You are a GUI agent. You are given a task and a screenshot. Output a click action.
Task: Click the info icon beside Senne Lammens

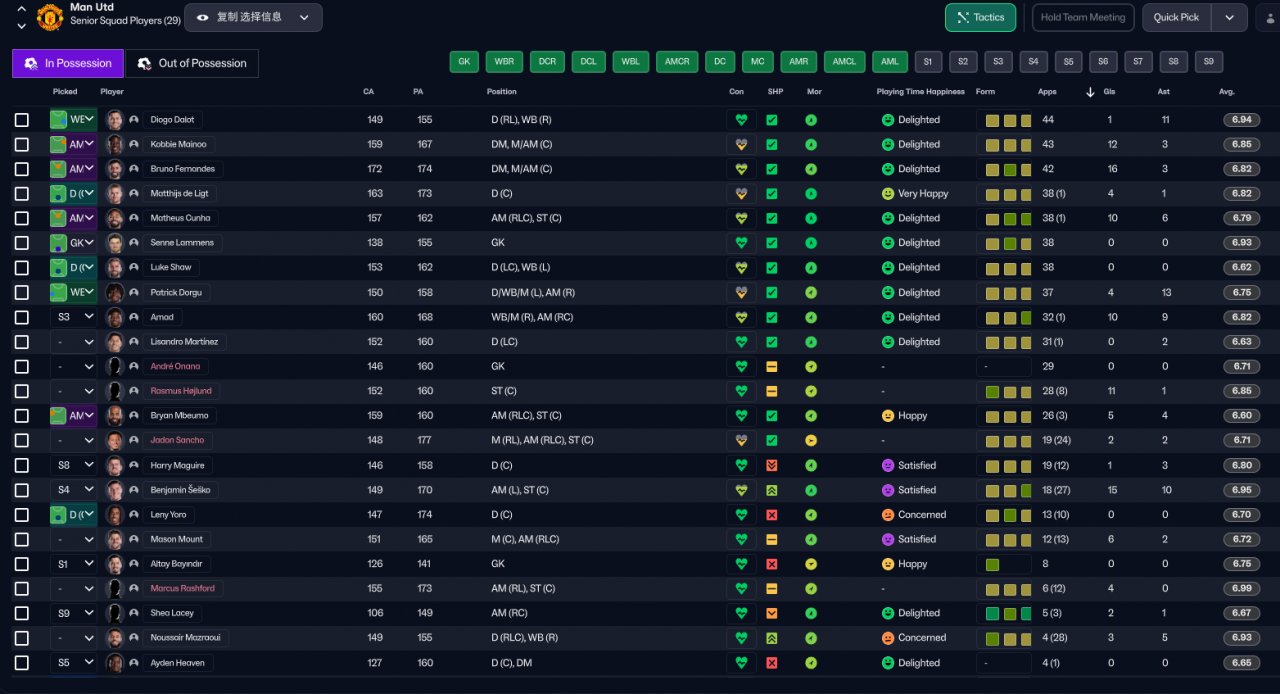click(x=134, y=243)
